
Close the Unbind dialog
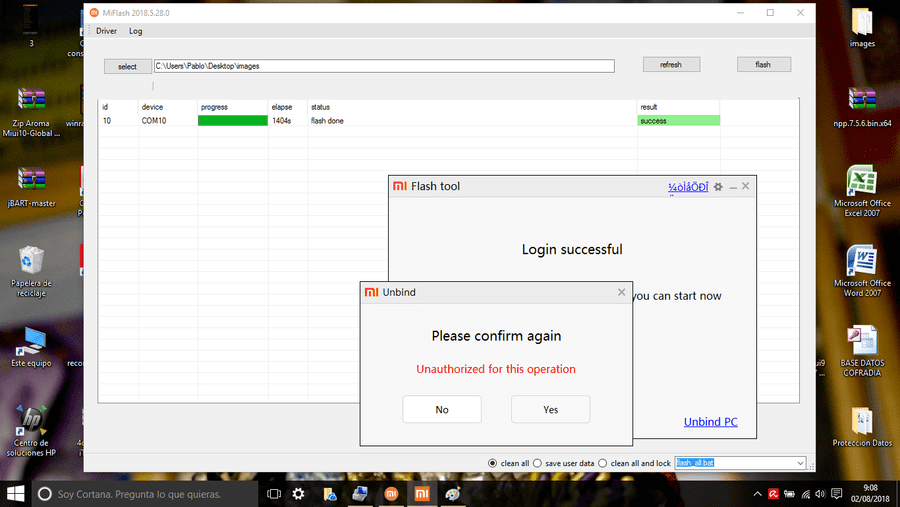pos(621,292)
